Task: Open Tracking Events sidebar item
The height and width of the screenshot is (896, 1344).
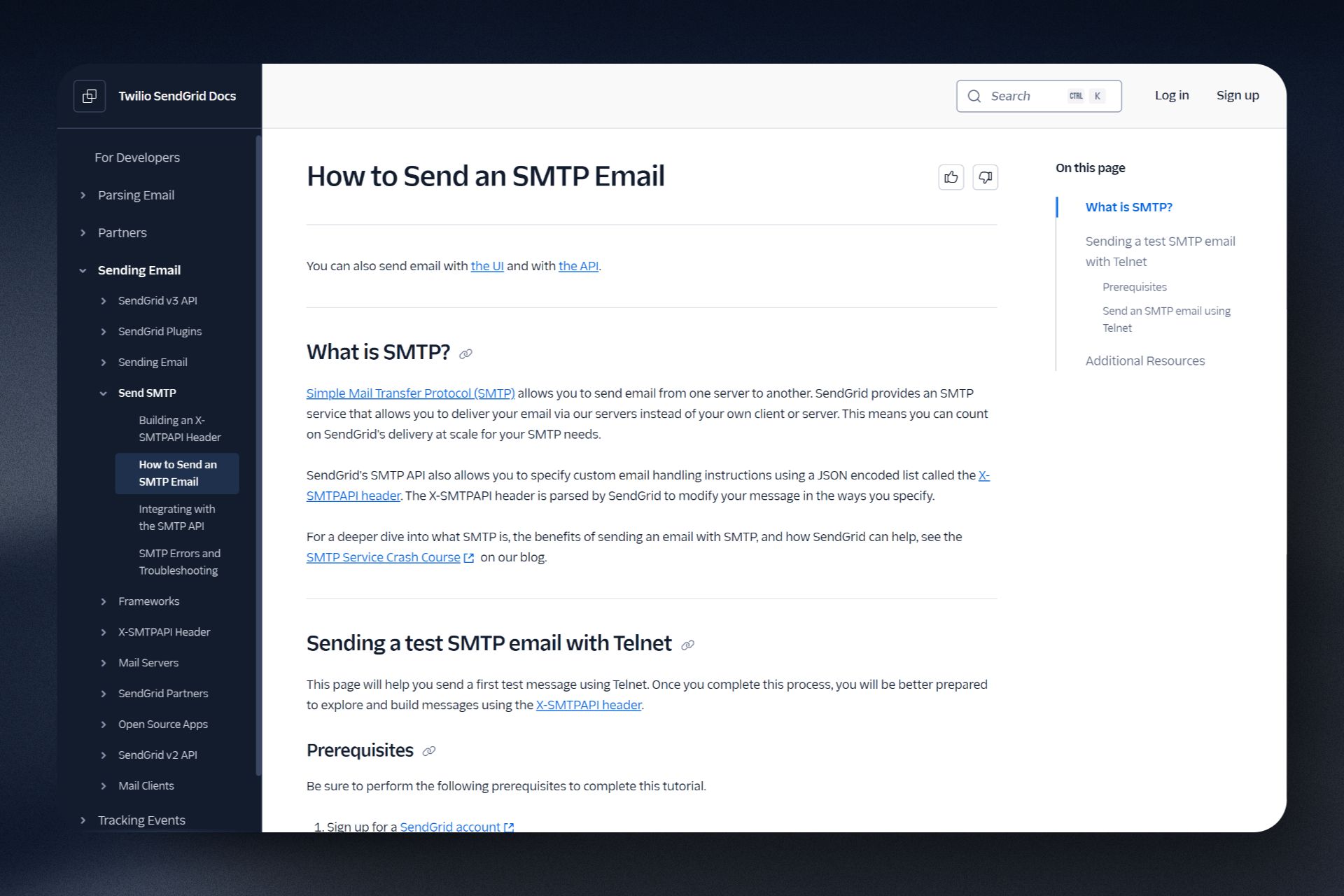Action: tap(141, 820)
